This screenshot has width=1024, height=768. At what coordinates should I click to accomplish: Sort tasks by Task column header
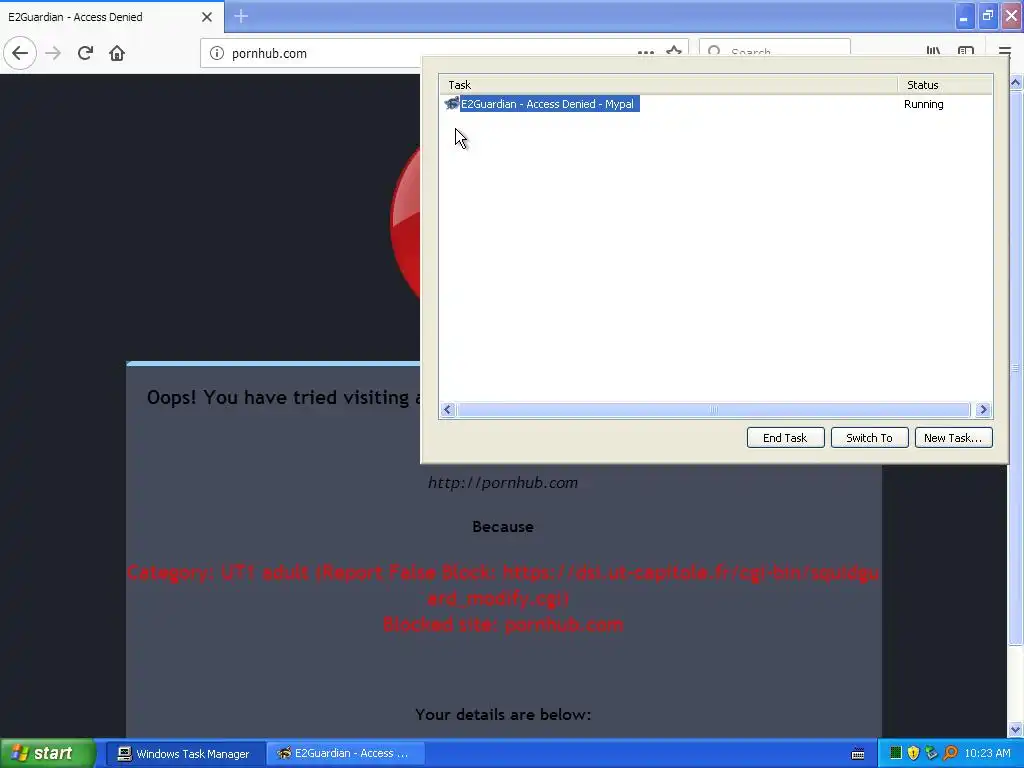669,85
